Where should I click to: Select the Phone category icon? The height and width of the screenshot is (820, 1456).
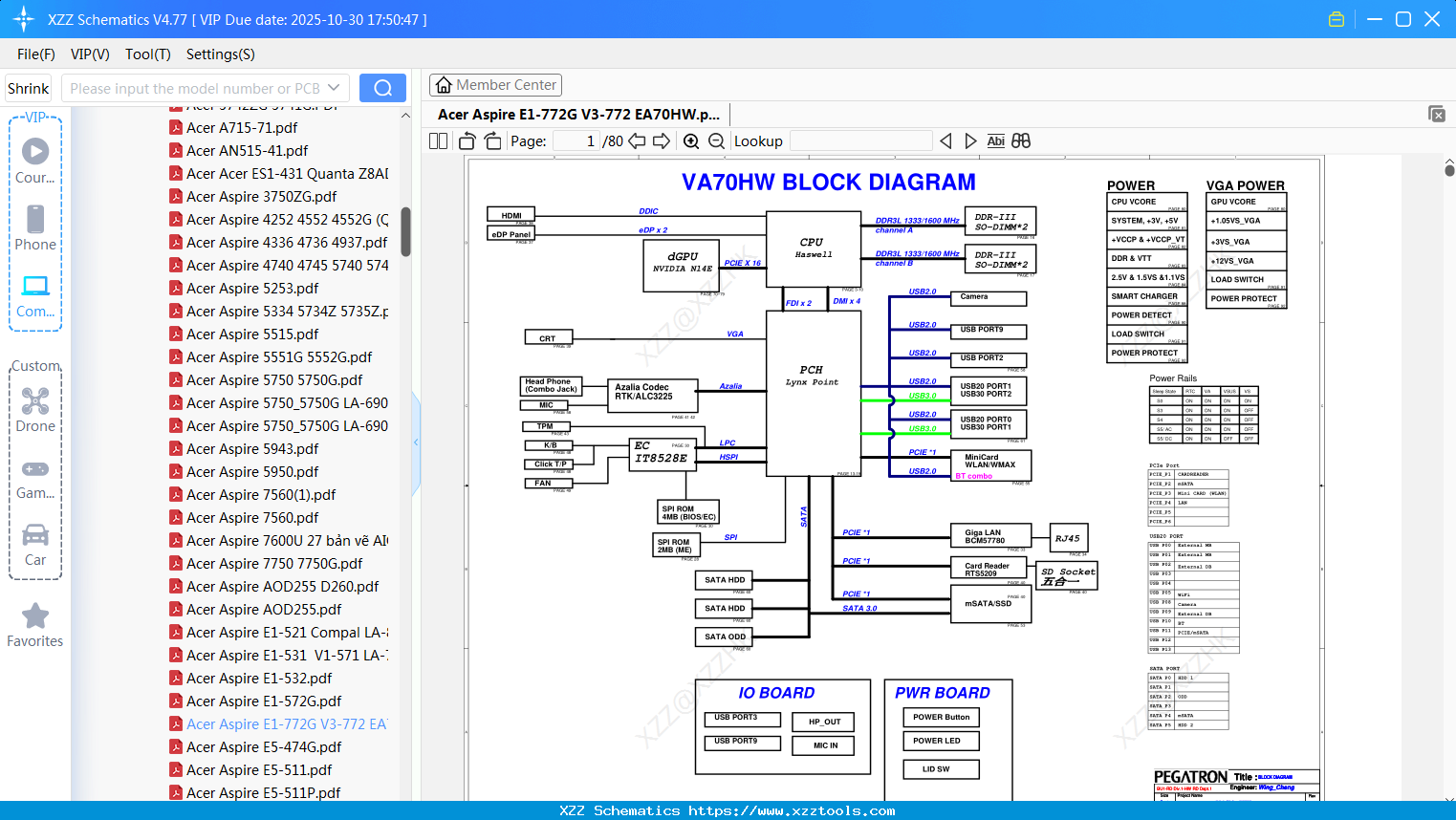tap(35, 219)
